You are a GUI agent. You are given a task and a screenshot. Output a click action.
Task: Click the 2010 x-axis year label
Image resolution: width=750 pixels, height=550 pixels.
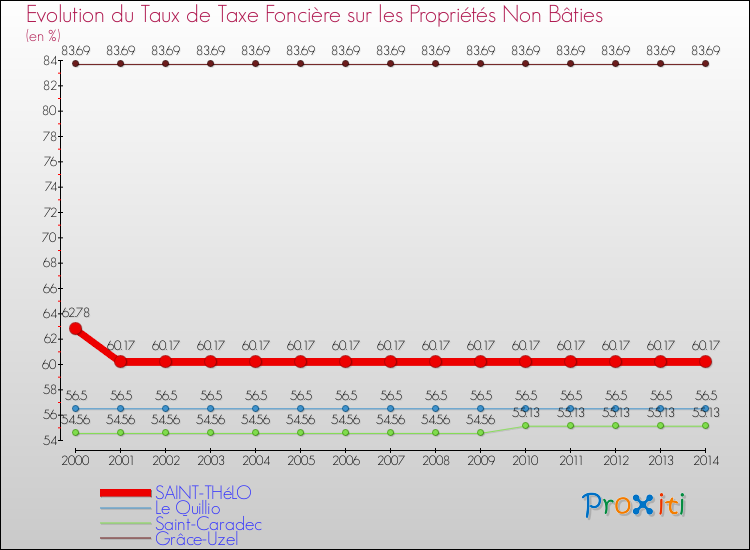526,460
